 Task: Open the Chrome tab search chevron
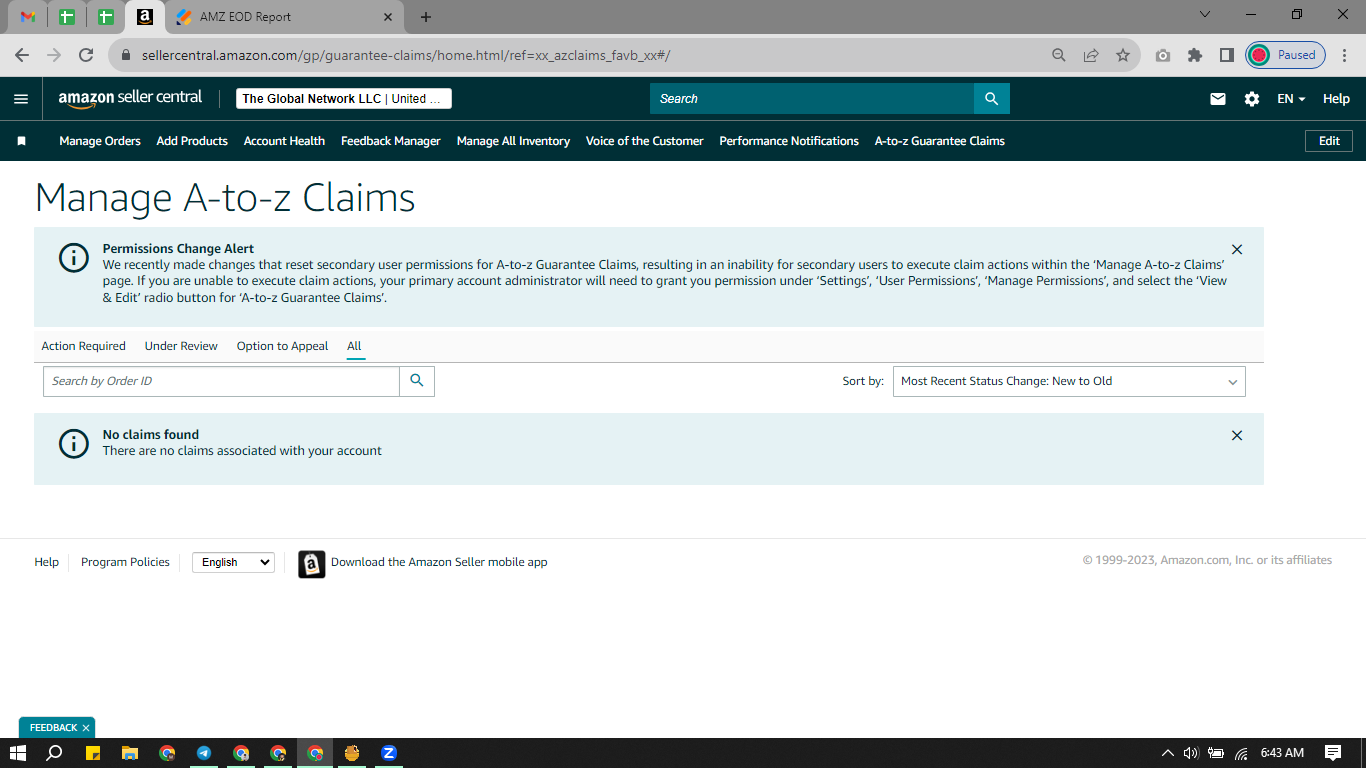pyautogui.click(x=1205, y=15)
